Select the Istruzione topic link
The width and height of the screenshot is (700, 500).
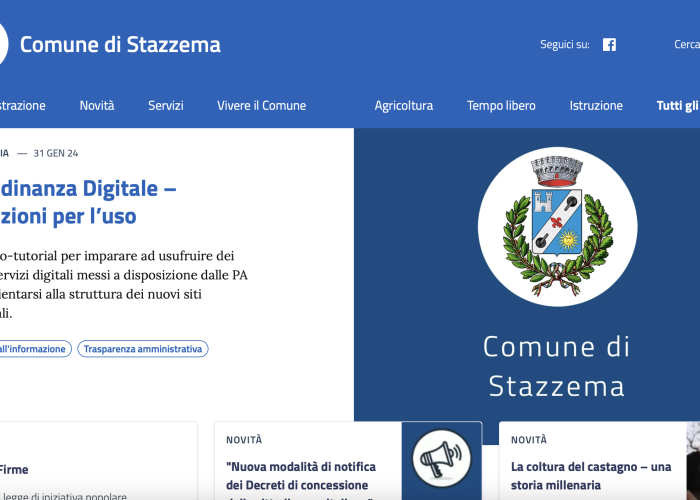point(596,106)
